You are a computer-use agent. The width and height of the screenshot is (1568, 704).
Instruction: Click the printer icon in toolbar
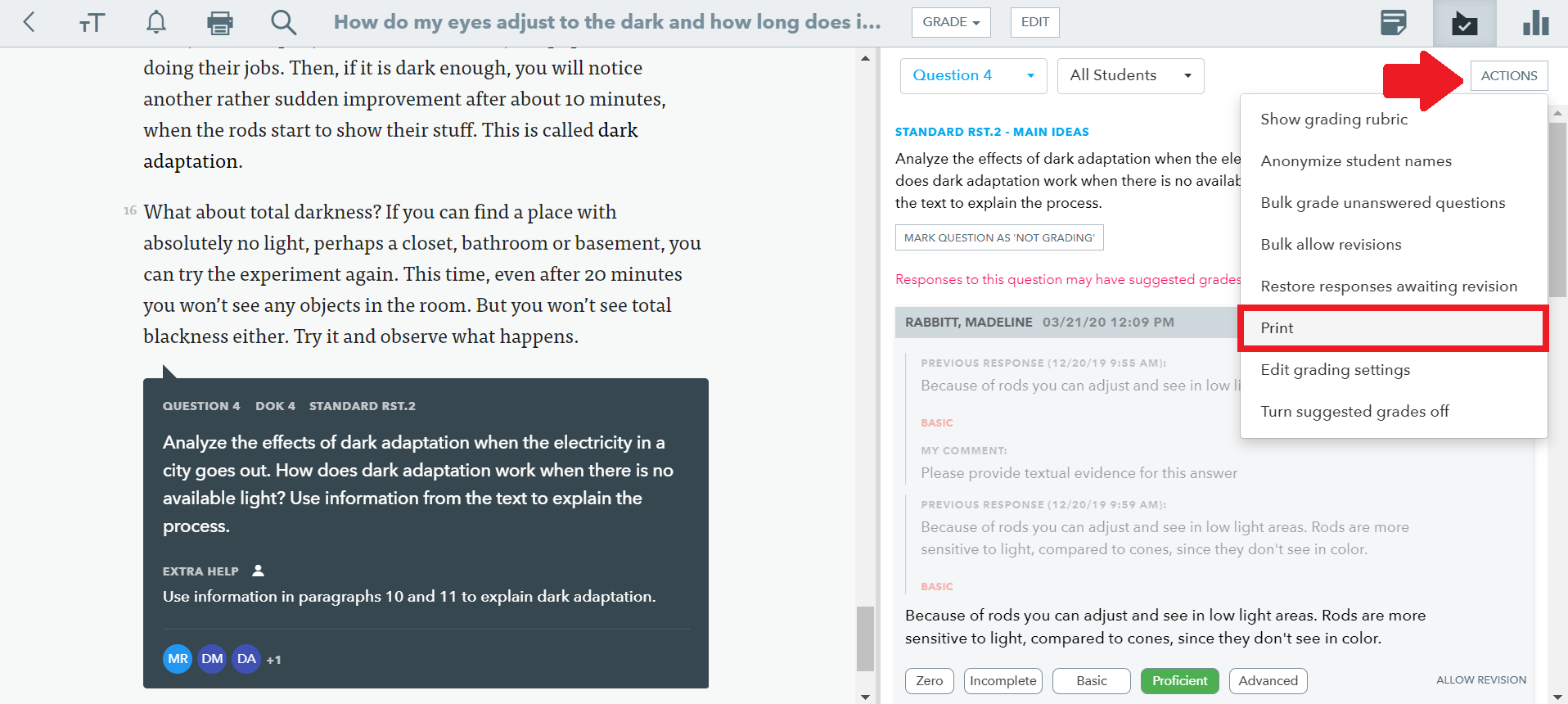pos(219,23)
